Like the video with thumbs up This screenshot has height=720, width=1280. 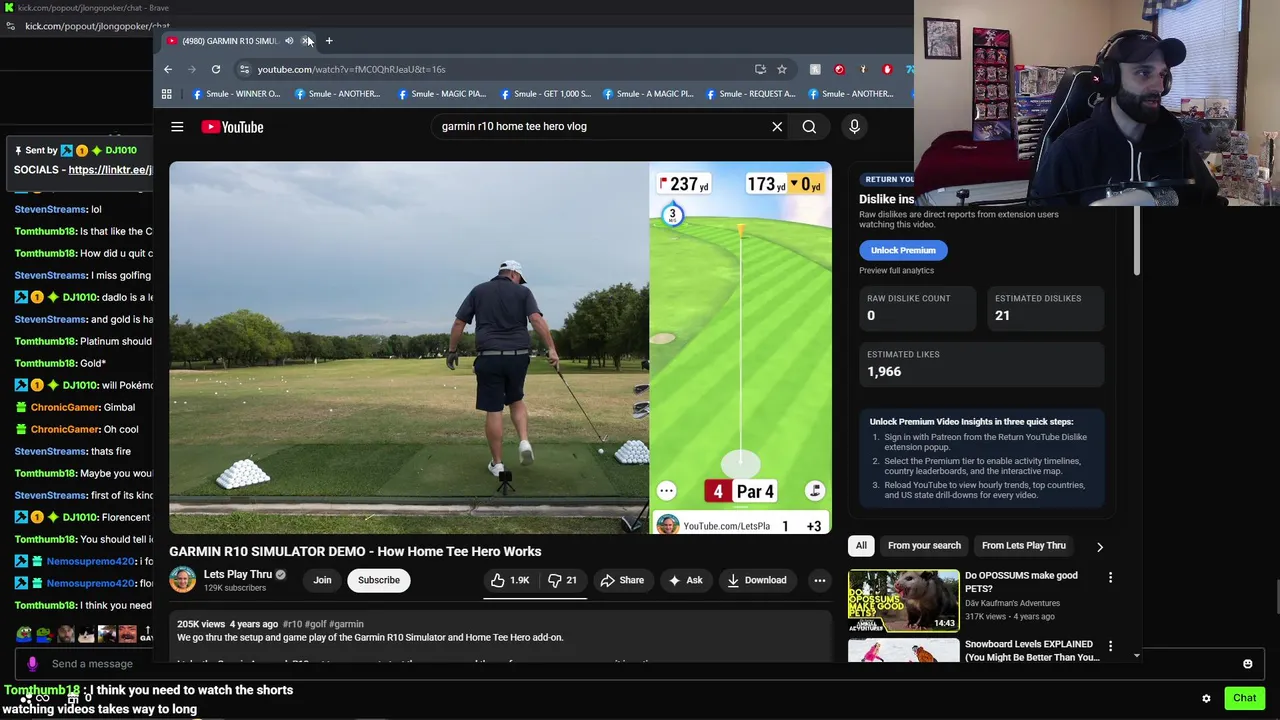click(x=511, y=580)
